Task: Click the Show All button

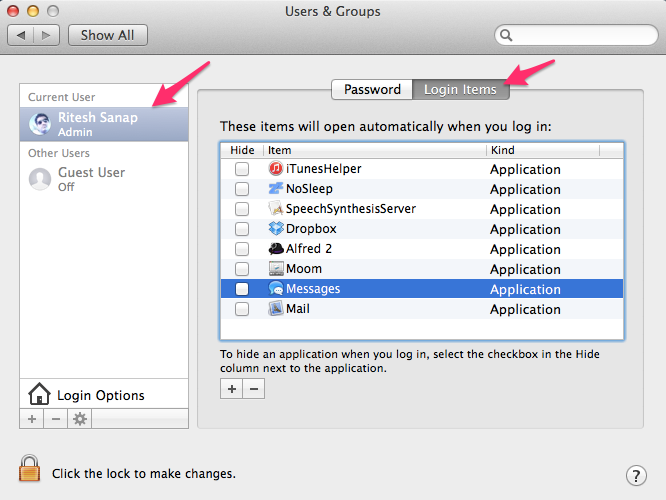Action: pos(108,35)
